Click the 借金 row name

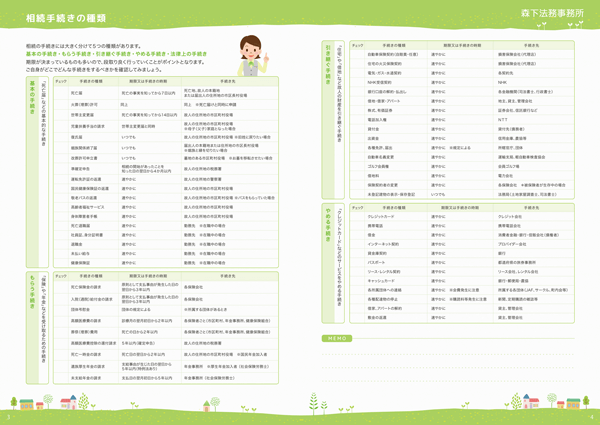click(371, 235)
